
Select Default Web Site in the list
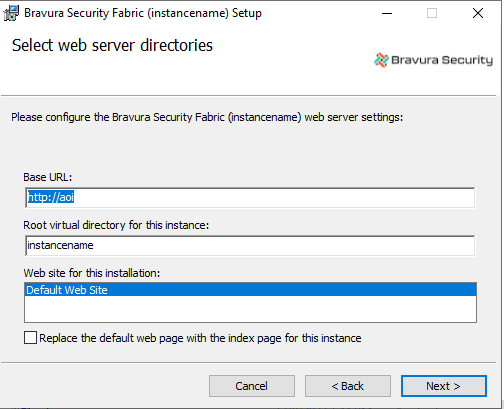click(250, 290)
